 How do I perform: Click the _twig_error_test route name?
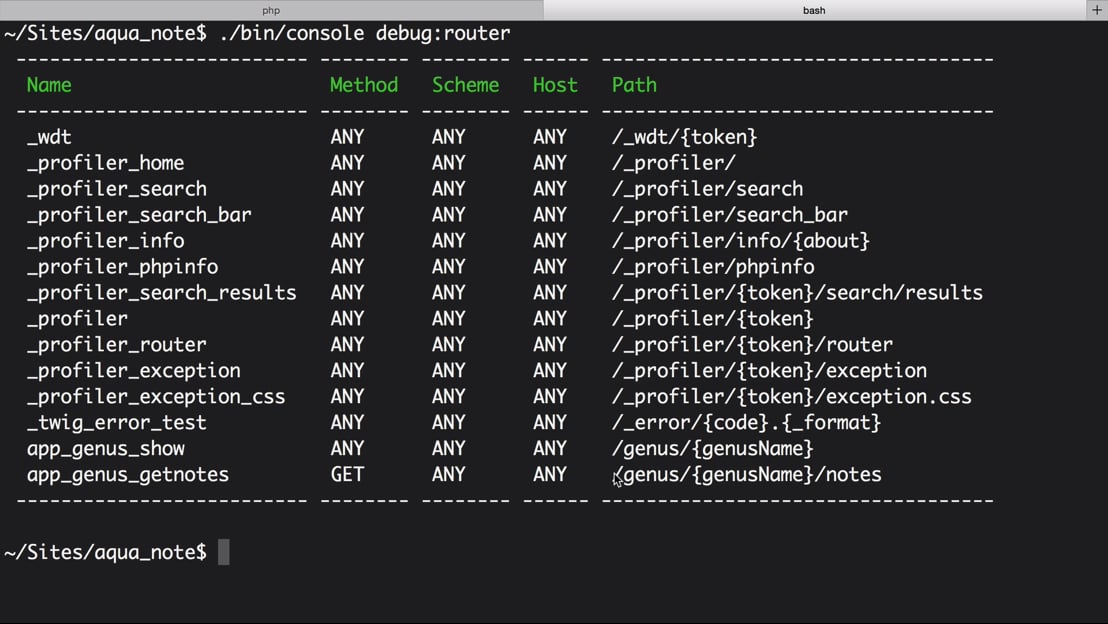click(x=117, y=423)
